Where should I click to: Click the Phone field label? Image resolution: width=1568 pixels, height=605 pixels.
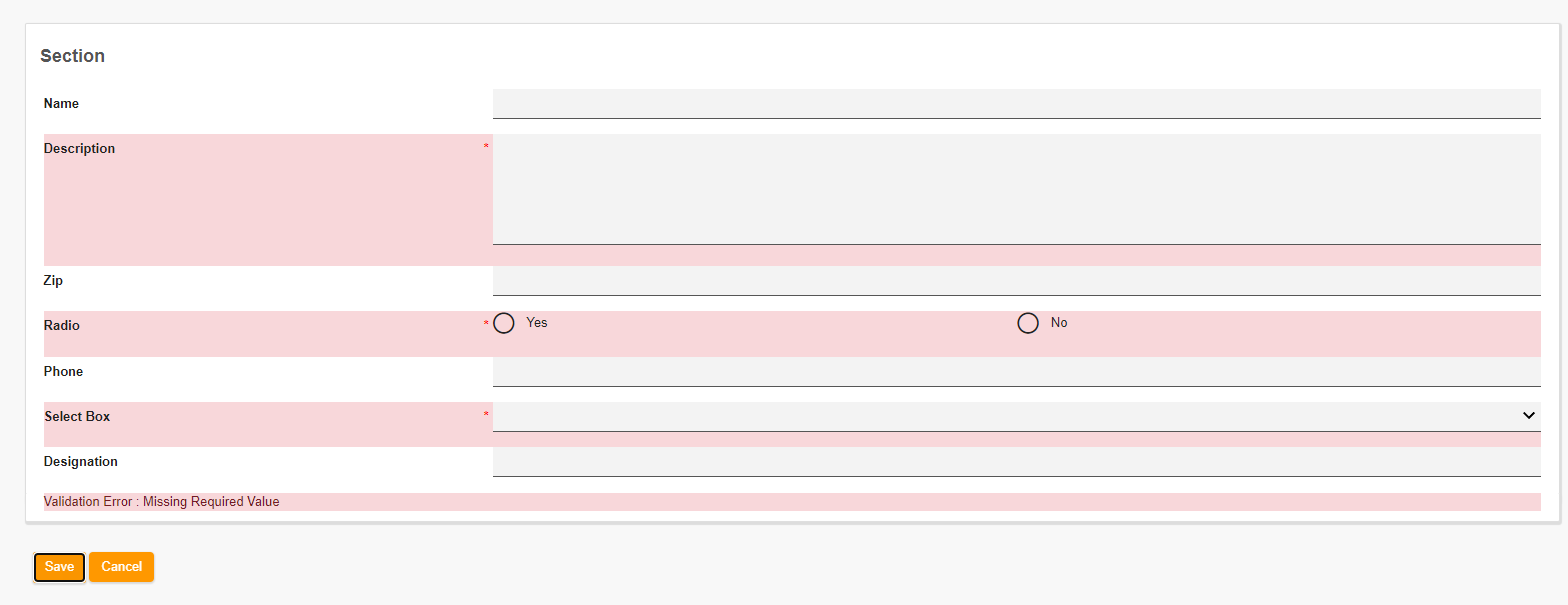pos(63,372)
